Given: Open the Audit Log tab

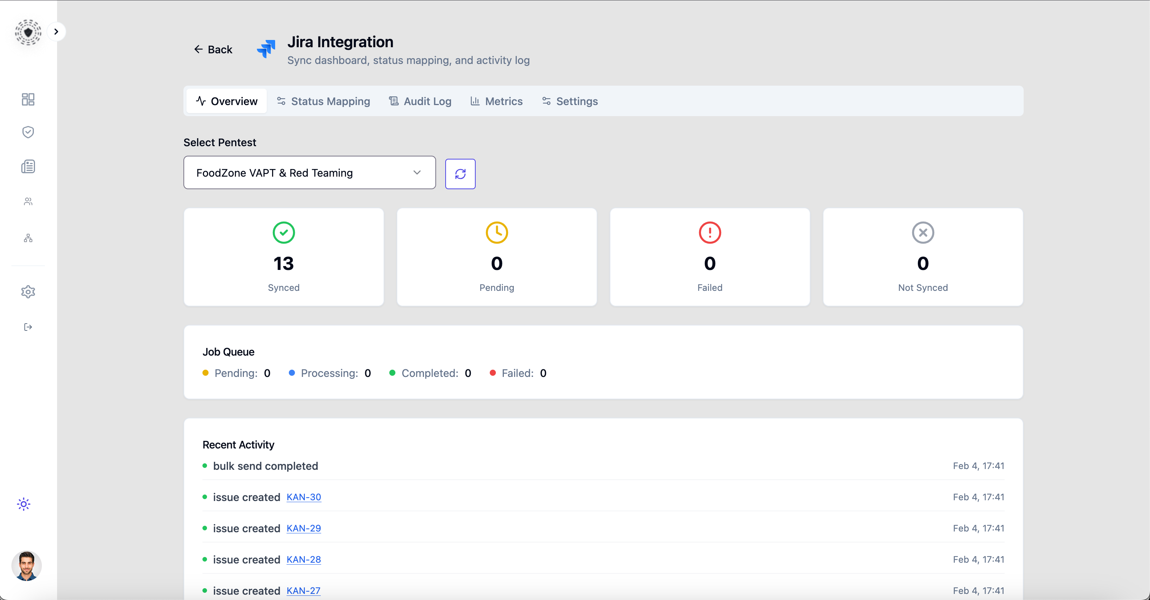Looking at the screenshot, I should [420, 101].
